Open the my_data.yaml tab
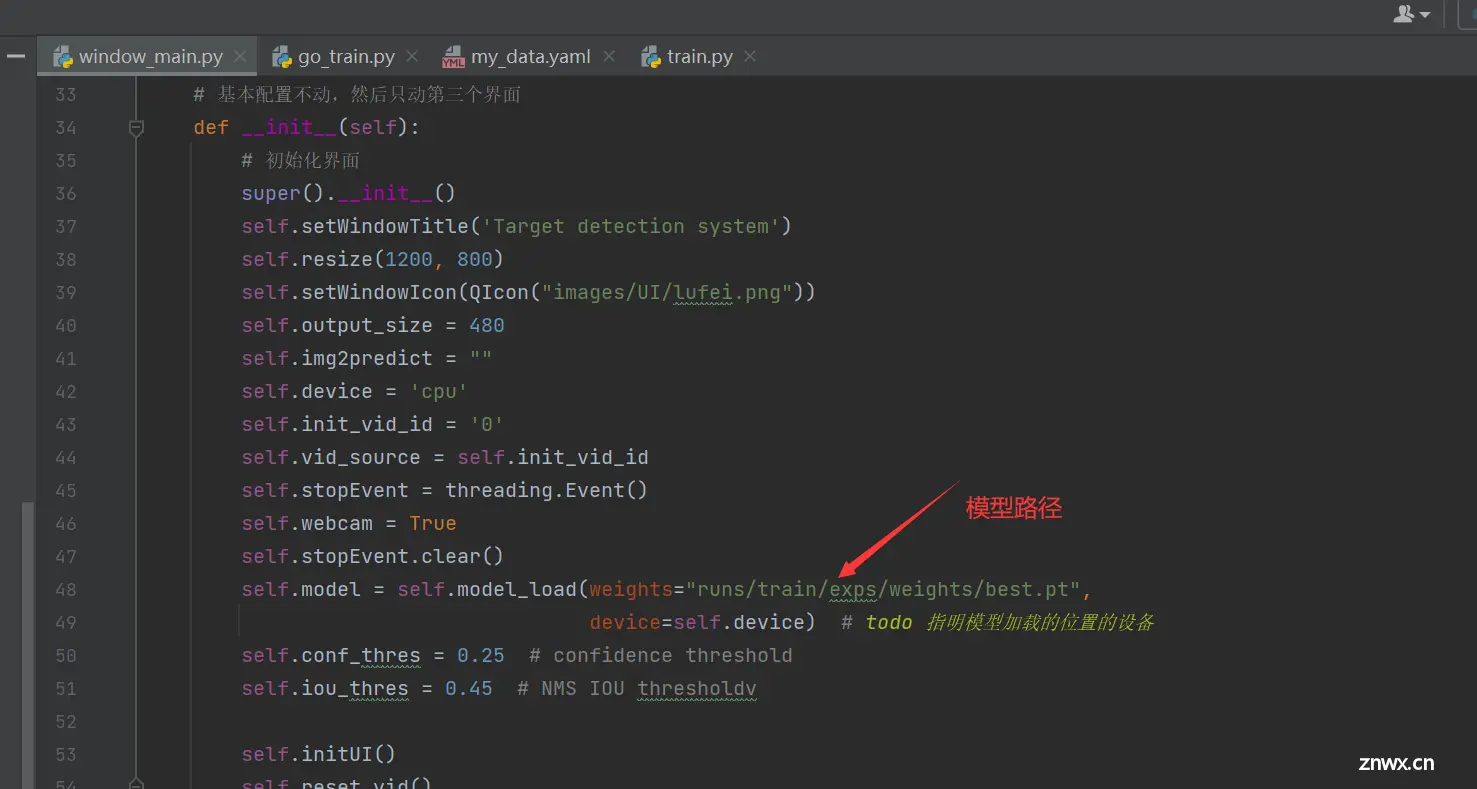This screenshot has width=1477, height=789. tap(530, 57)
